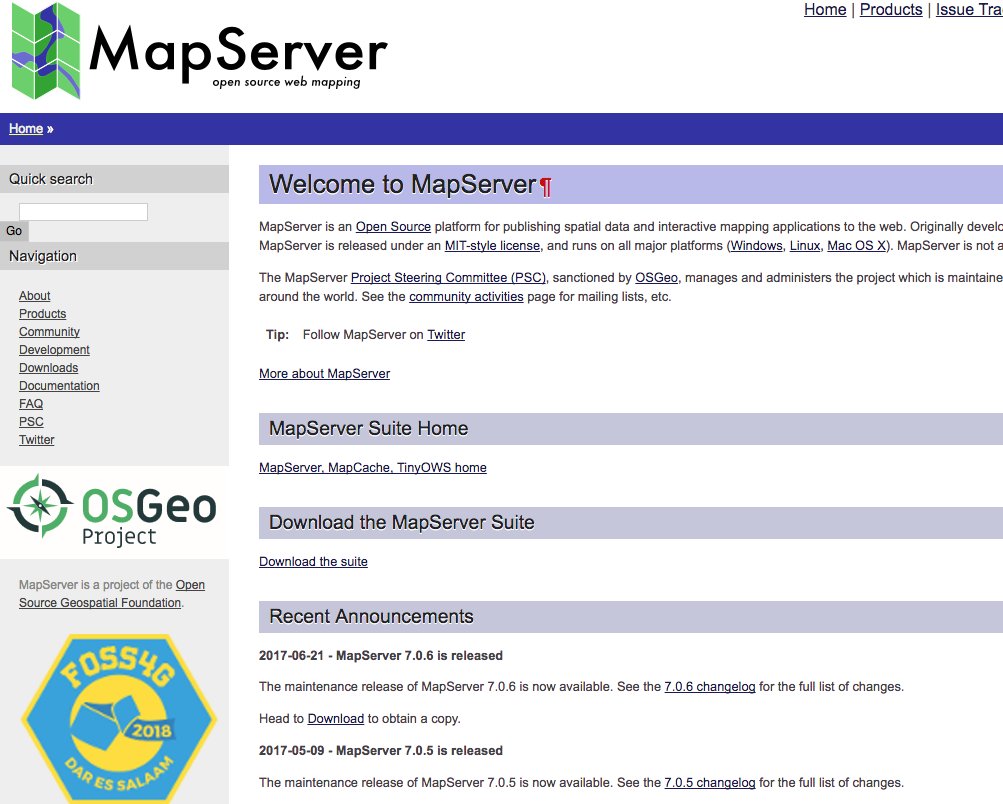
Task: Follow the Open Source Geospatial Foundation link
Action: pos(100,602)
